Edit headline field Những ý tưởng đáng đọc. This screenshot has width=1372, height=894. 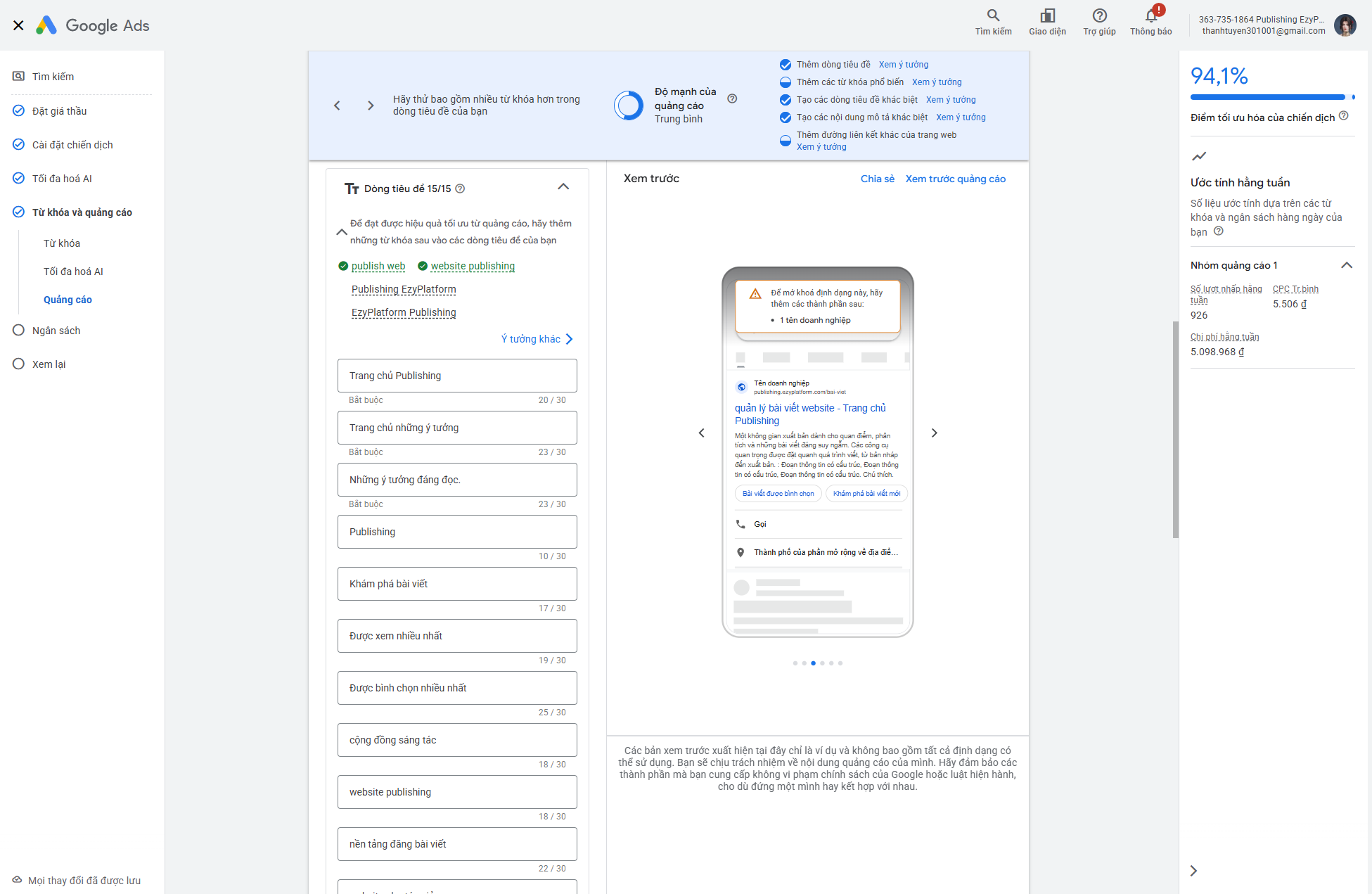pyautogui.click(x=457, y=480)
